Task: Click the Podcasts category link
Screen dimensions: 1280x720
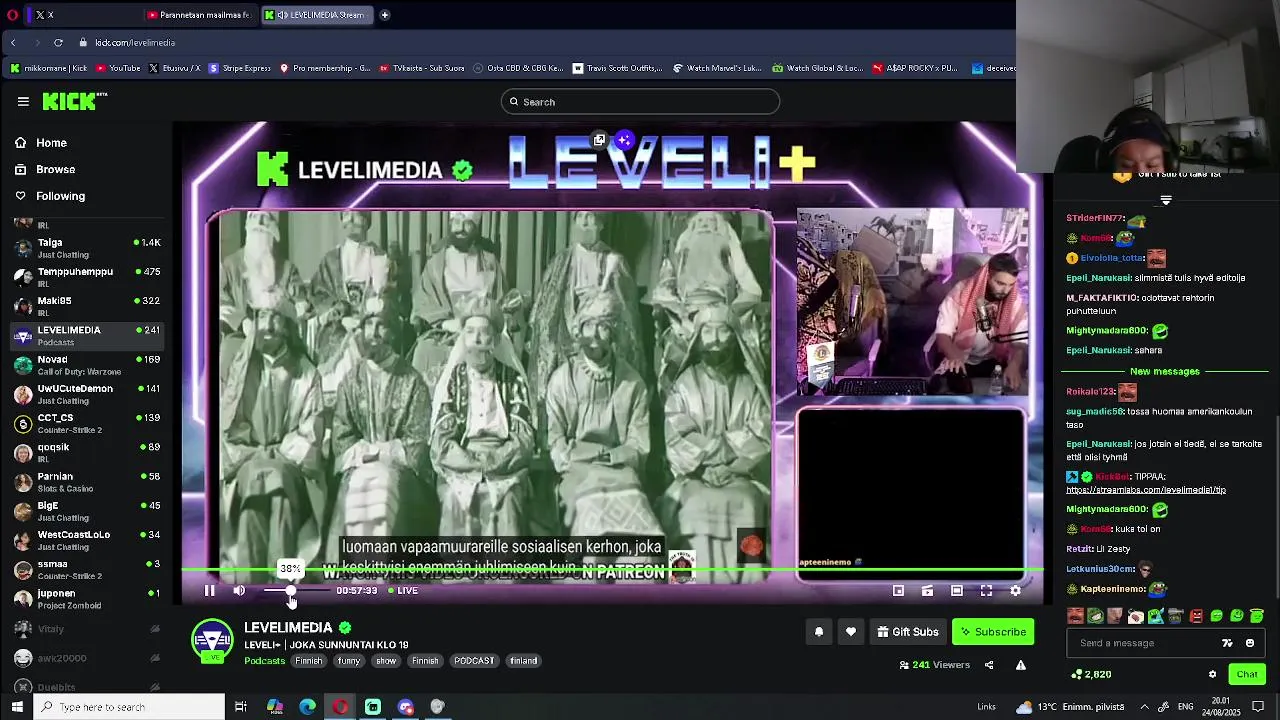Action: pyautogui.click(x=265, y=661)
